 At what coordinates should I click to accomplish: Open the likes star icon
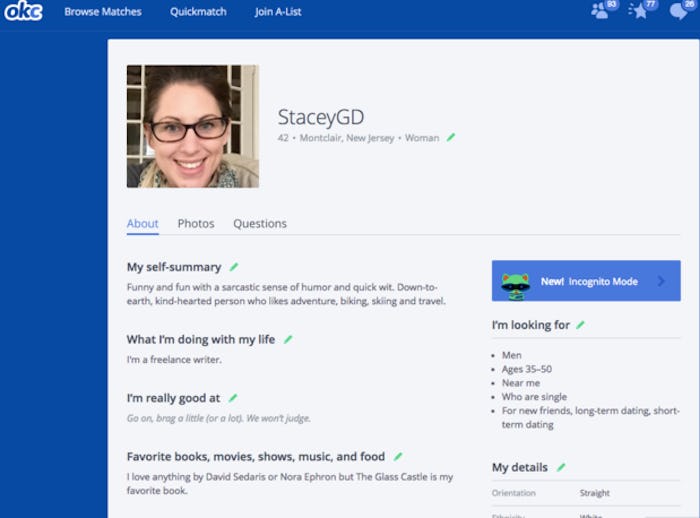640,11
